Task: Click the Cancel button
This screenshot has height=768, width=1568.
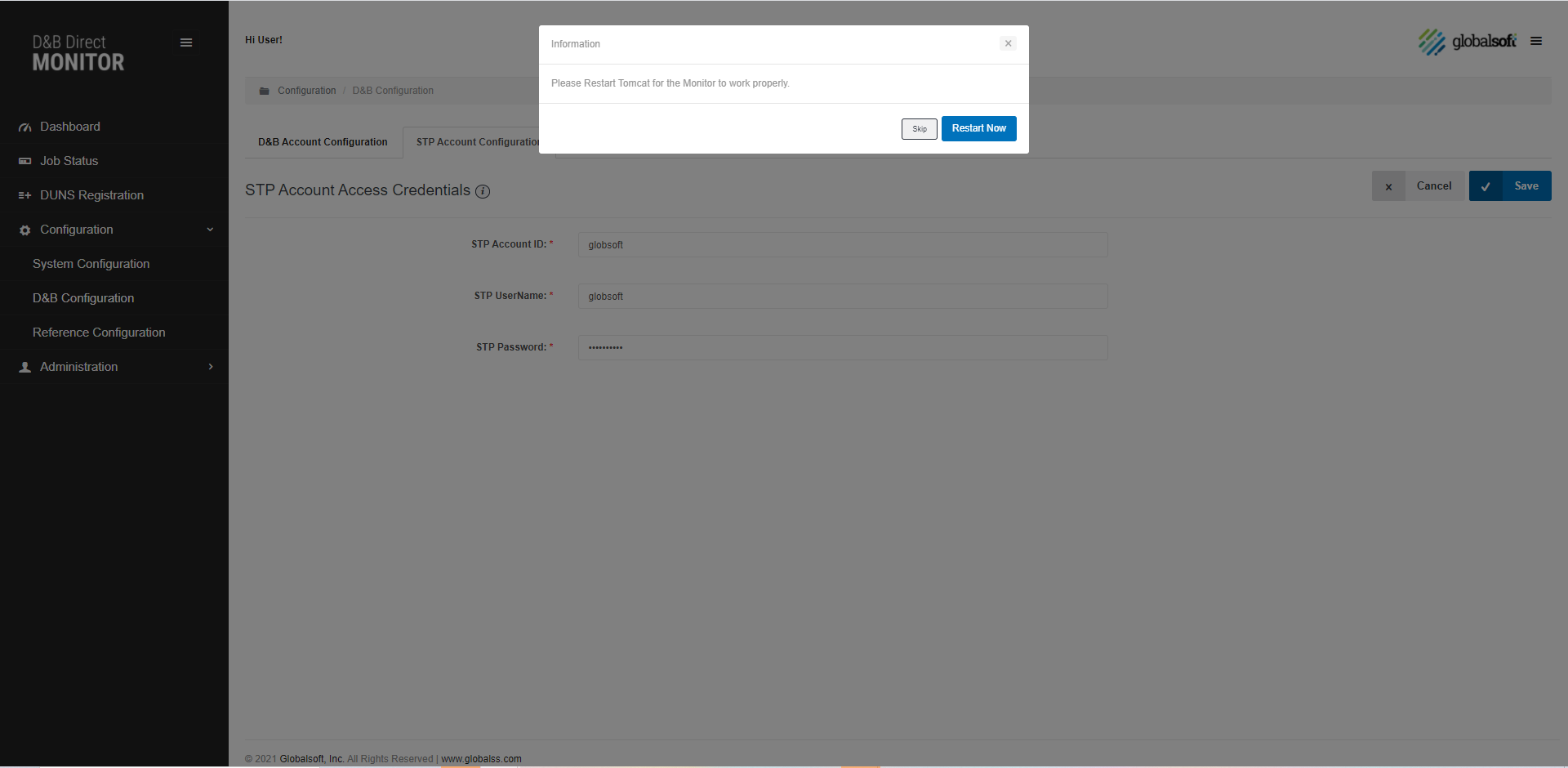Action: click(x=1418, y=186)
